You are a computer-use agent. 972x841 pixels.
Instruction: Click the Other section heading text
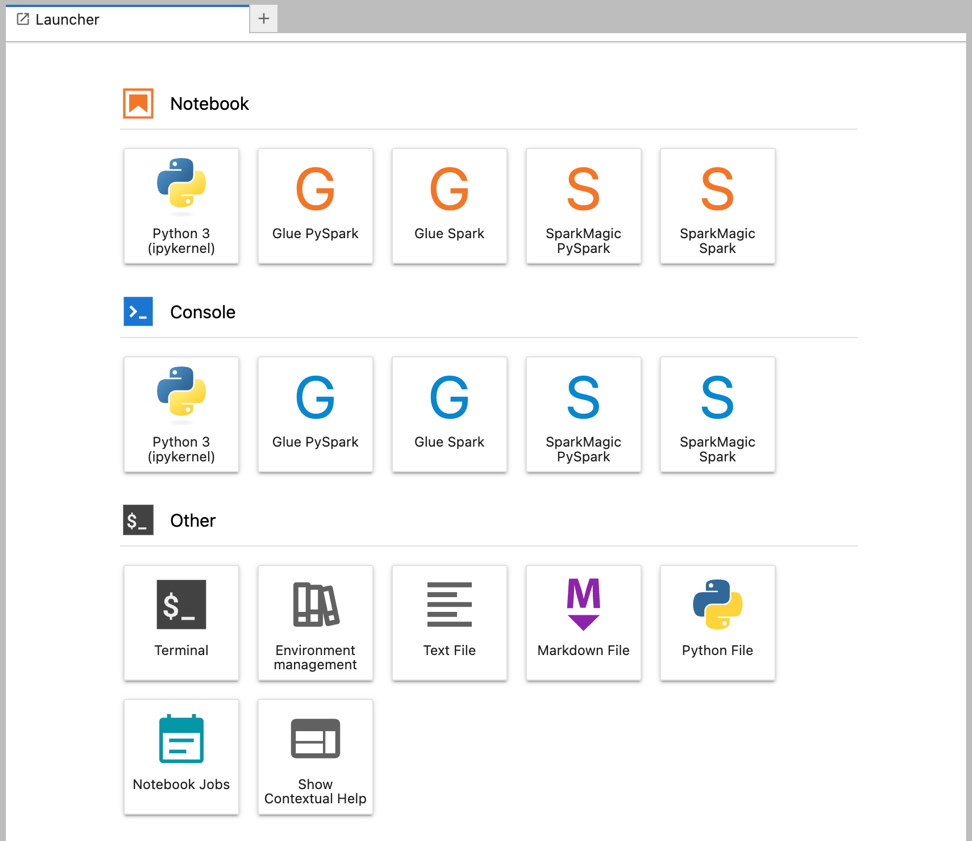point(193,520)
